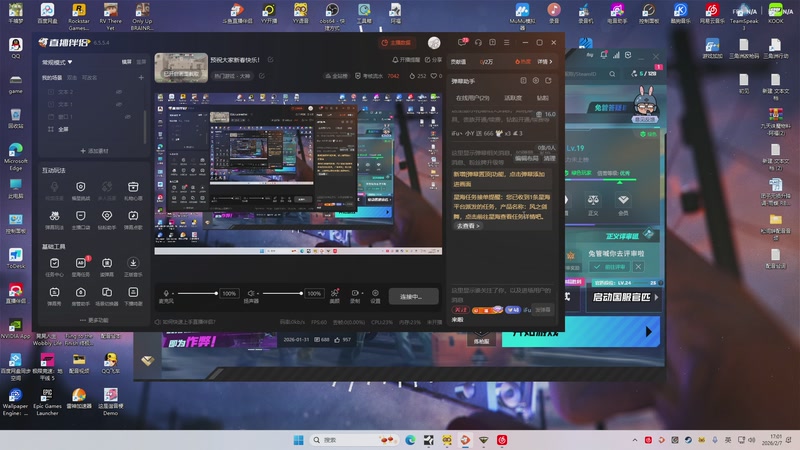Click the search icon in launcher window
The image size is (800, 450).
(612, 74)
